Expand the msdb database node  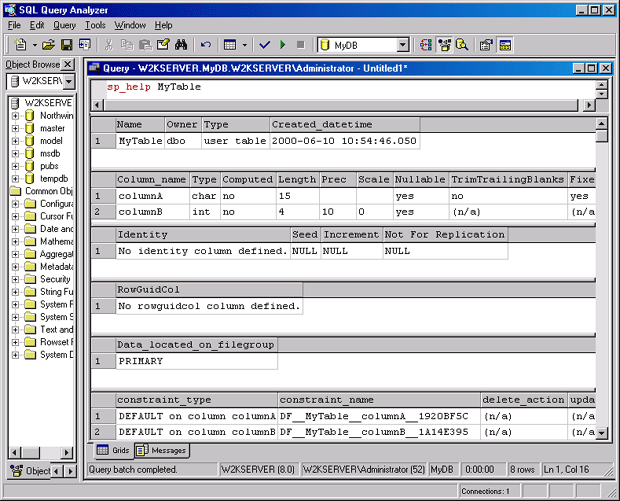[15, 153]
